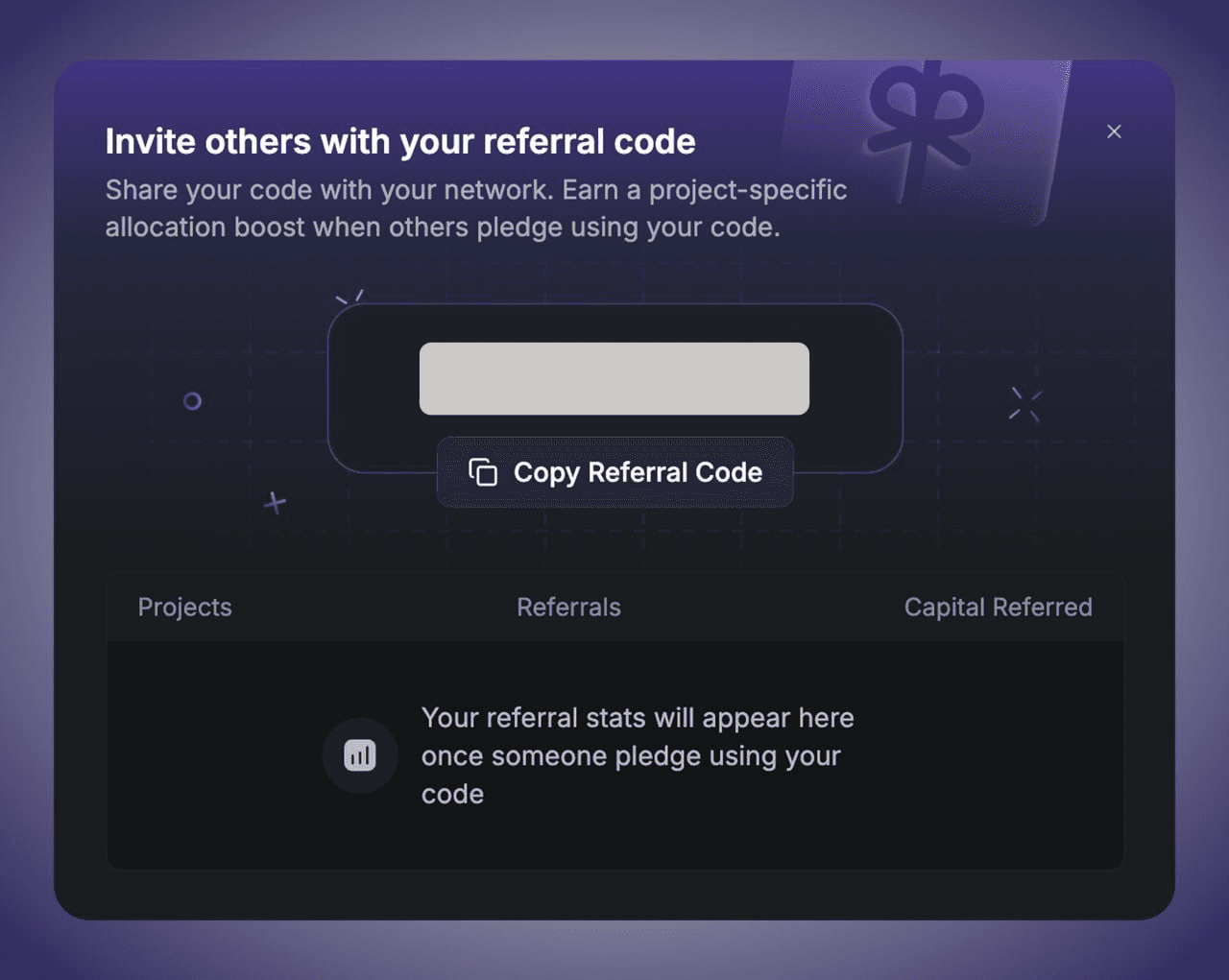Click the 'Share your code with your network' description

[326, 190]
